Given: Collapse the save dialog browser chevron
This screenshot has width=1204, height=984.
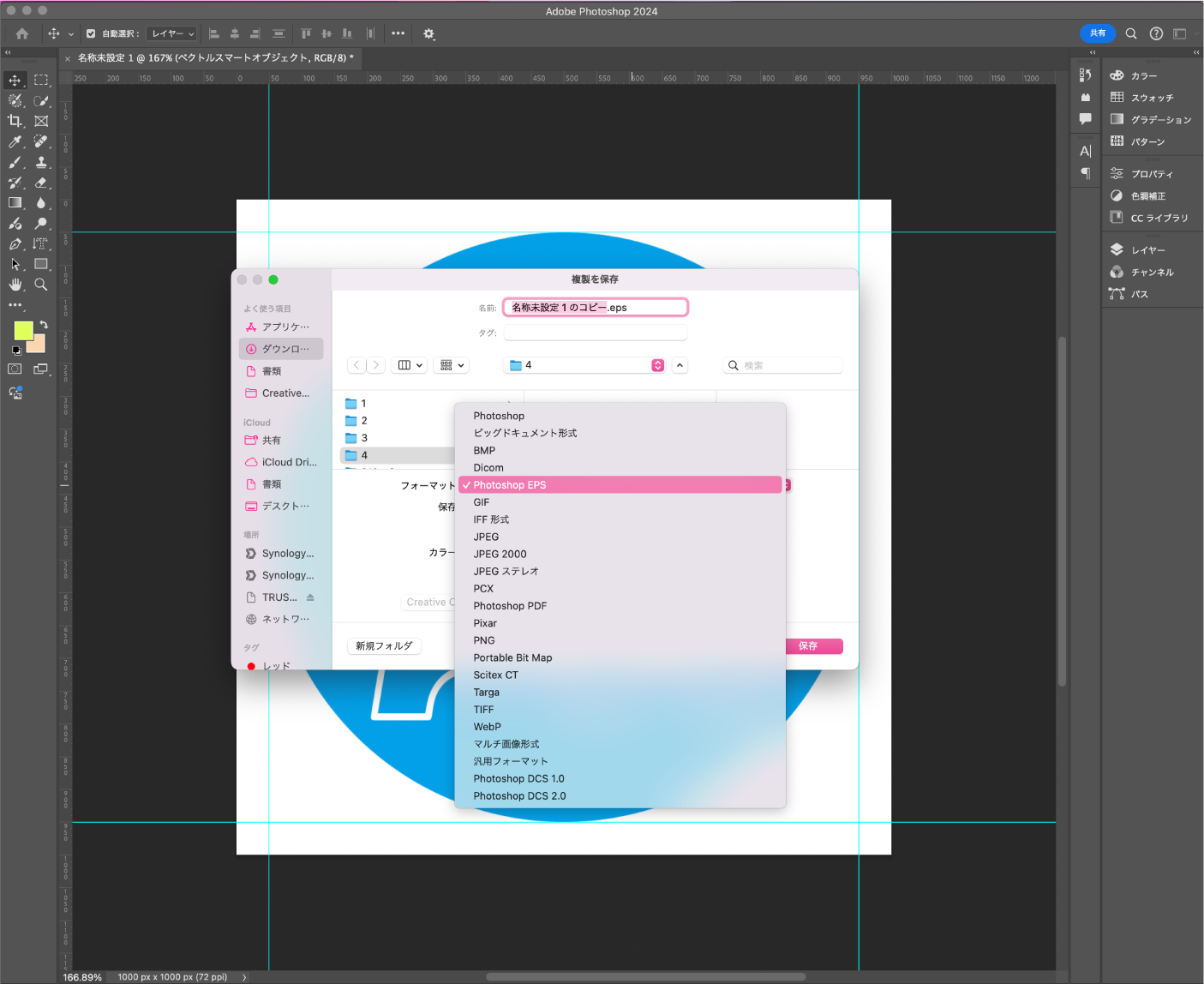Looking at the screenshot, I should 680,365.
